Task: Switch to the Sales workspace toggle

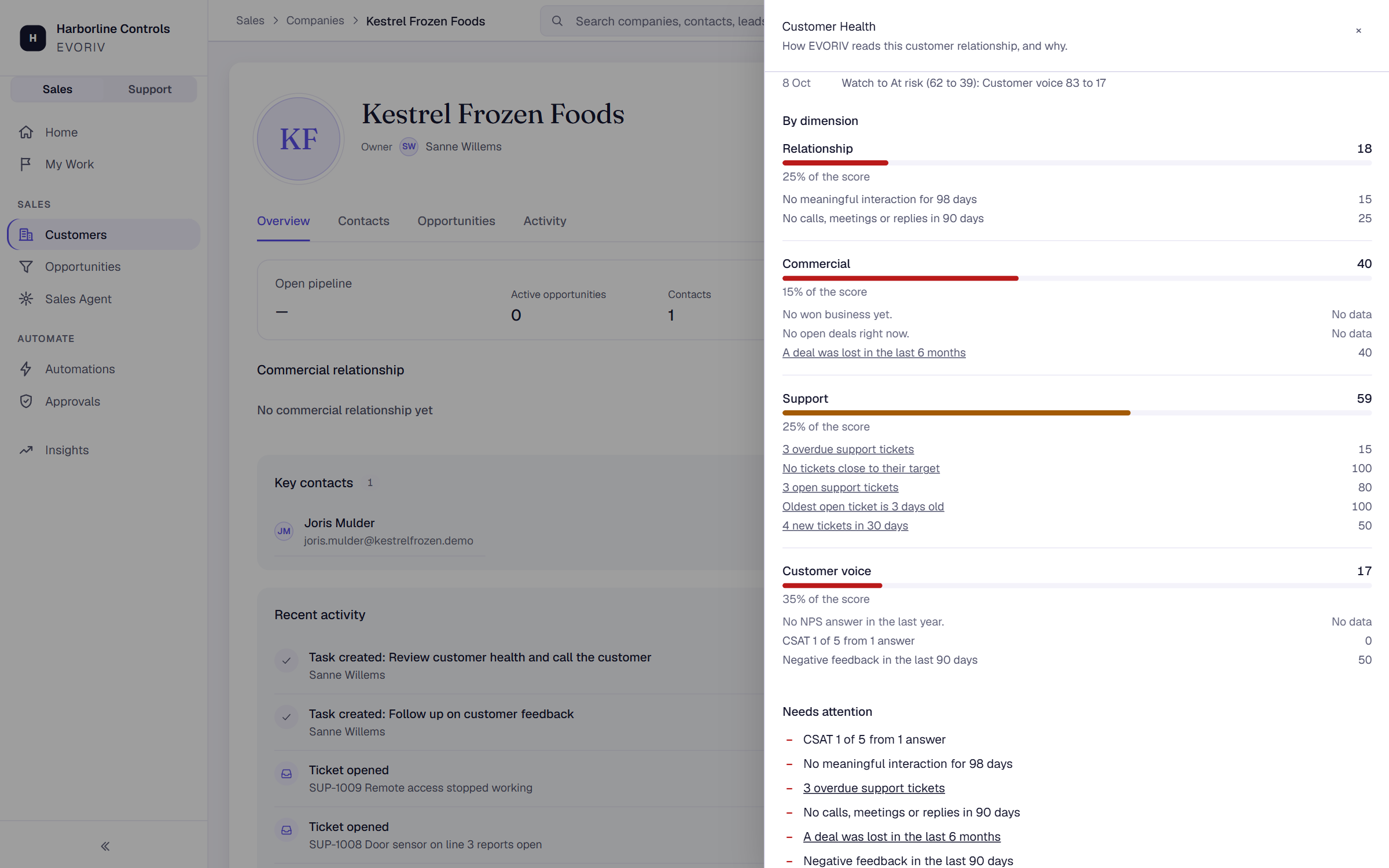Action: click(x=57, y=89)
